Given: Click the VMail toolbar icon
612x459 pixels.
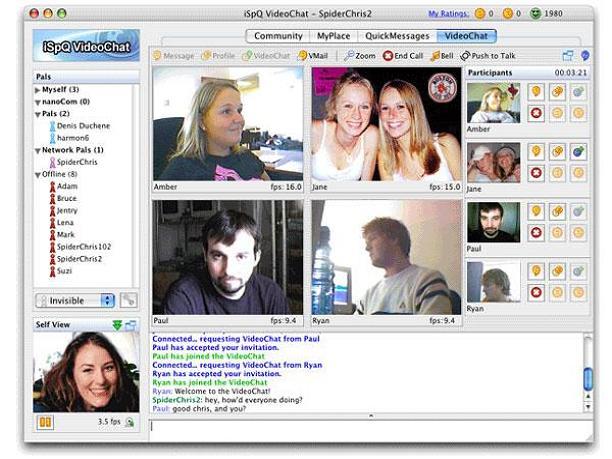Looking at the screenshot, I should pos(313,56).
